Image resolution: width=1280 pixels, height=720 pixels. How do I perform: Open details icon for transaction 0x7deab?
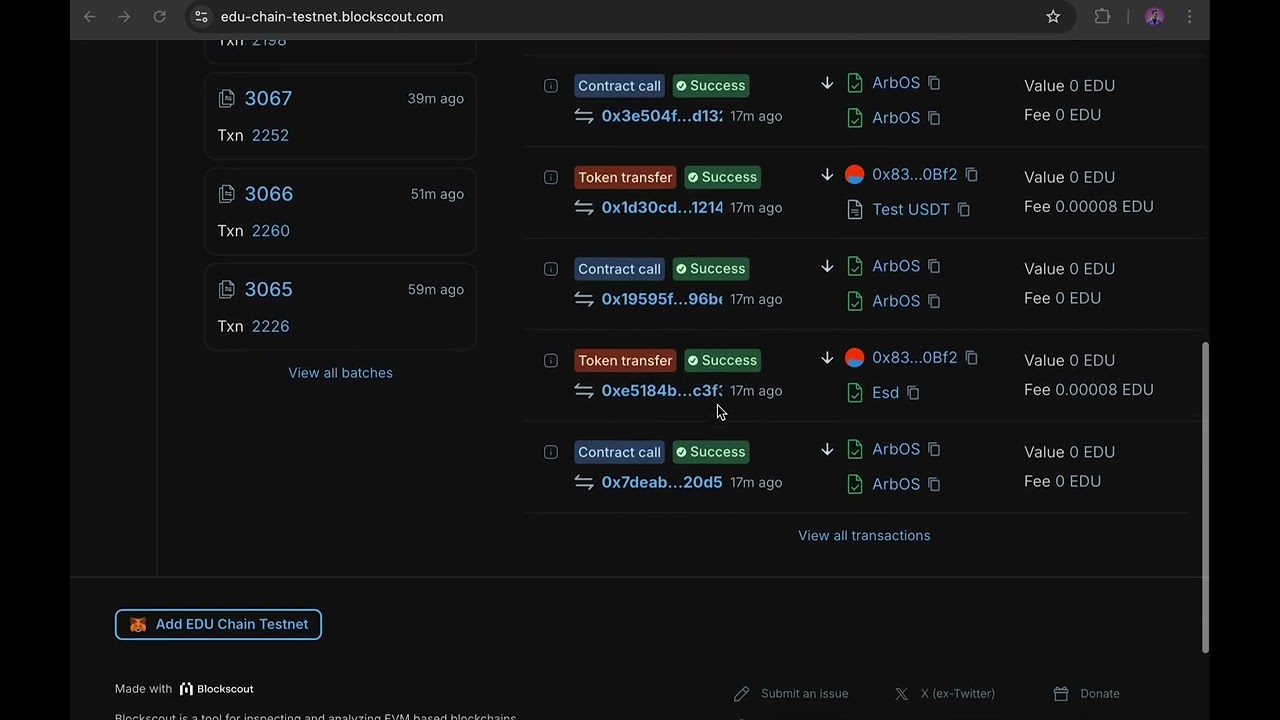click(551, 452)
